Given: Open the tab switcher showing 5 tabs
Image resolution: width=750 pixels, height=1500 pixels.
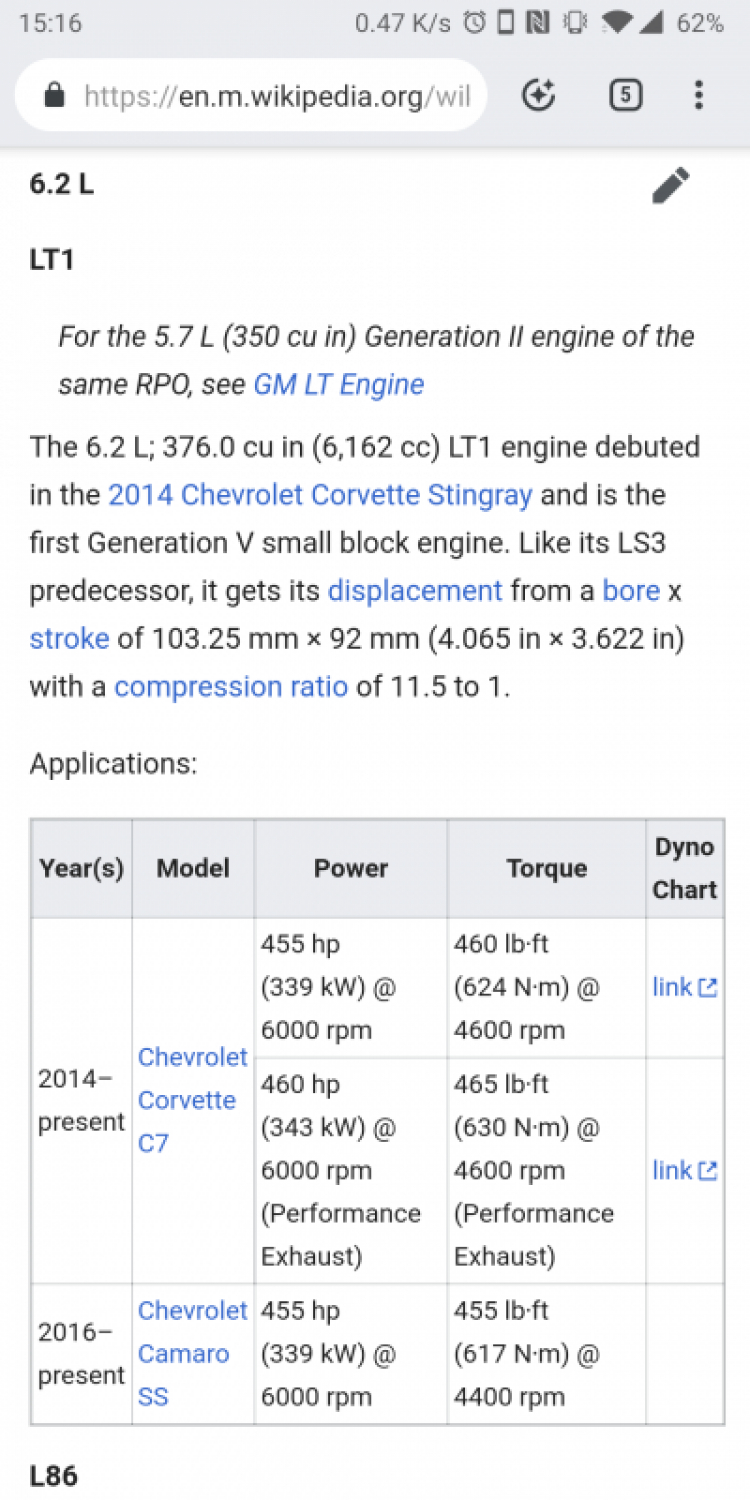Looking at the screenshot, I should coord(625,95).
